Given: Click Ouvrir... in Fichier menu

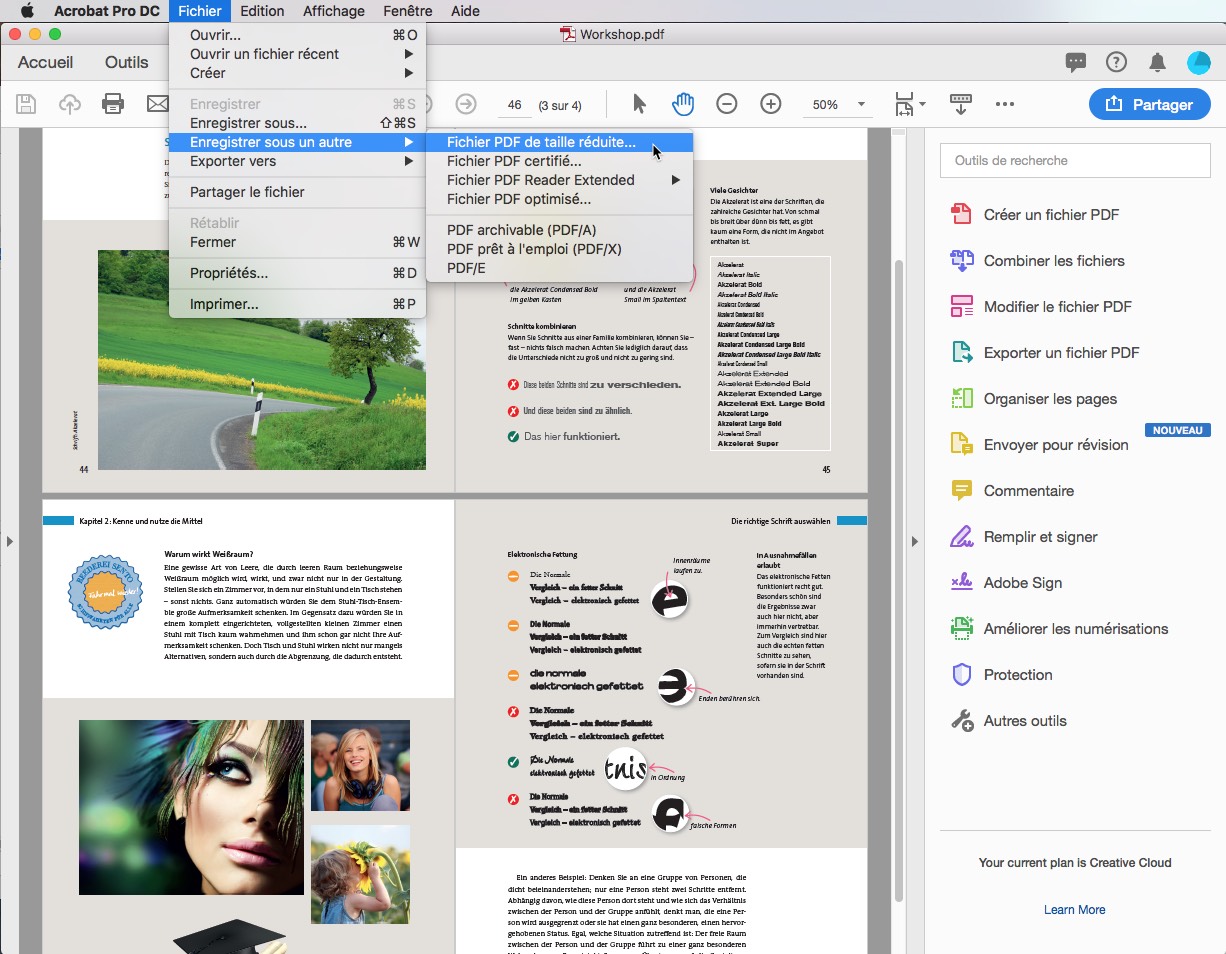Looking at the screenshot, I should pos(298,35).
